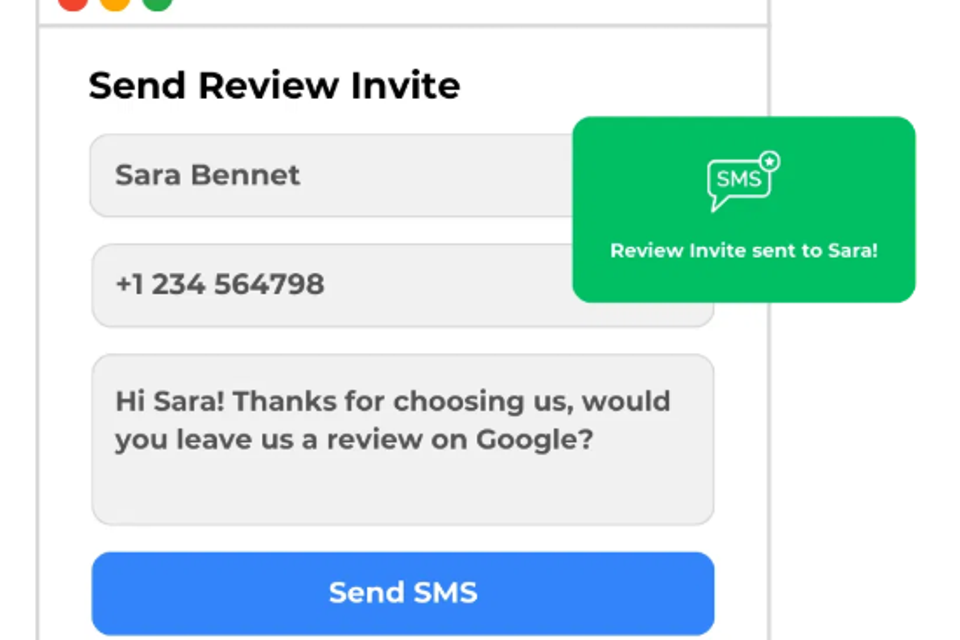Click the star badge on SMS icon
This screenshot has width=960, height=640.
(x=770, y=161)
